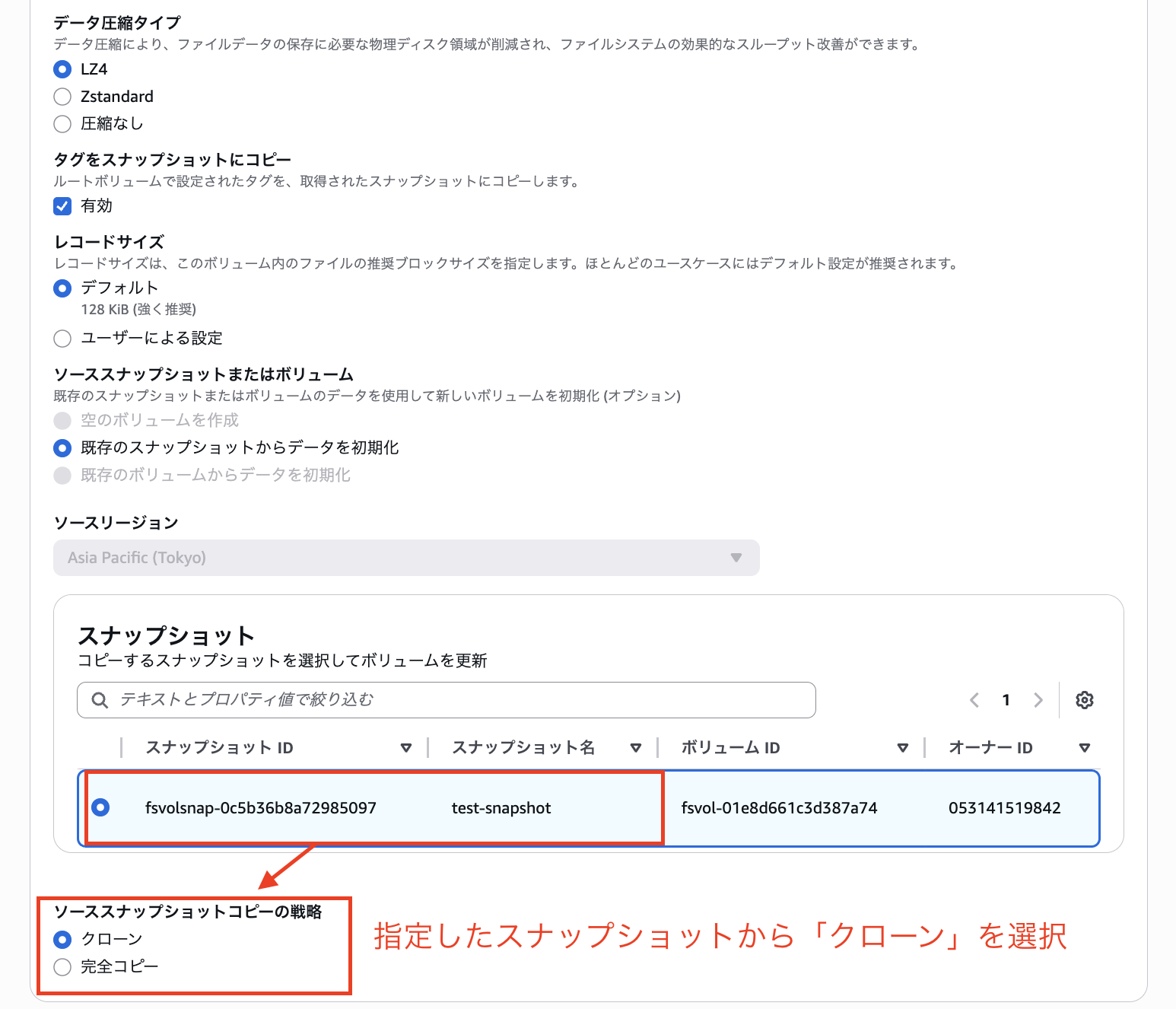Image resolution: width=1176 pixels, height=1009 pixels.
Task: Open the Asia Pacific (Tokyo) source region dropdown
Action: tap(406, 558)
